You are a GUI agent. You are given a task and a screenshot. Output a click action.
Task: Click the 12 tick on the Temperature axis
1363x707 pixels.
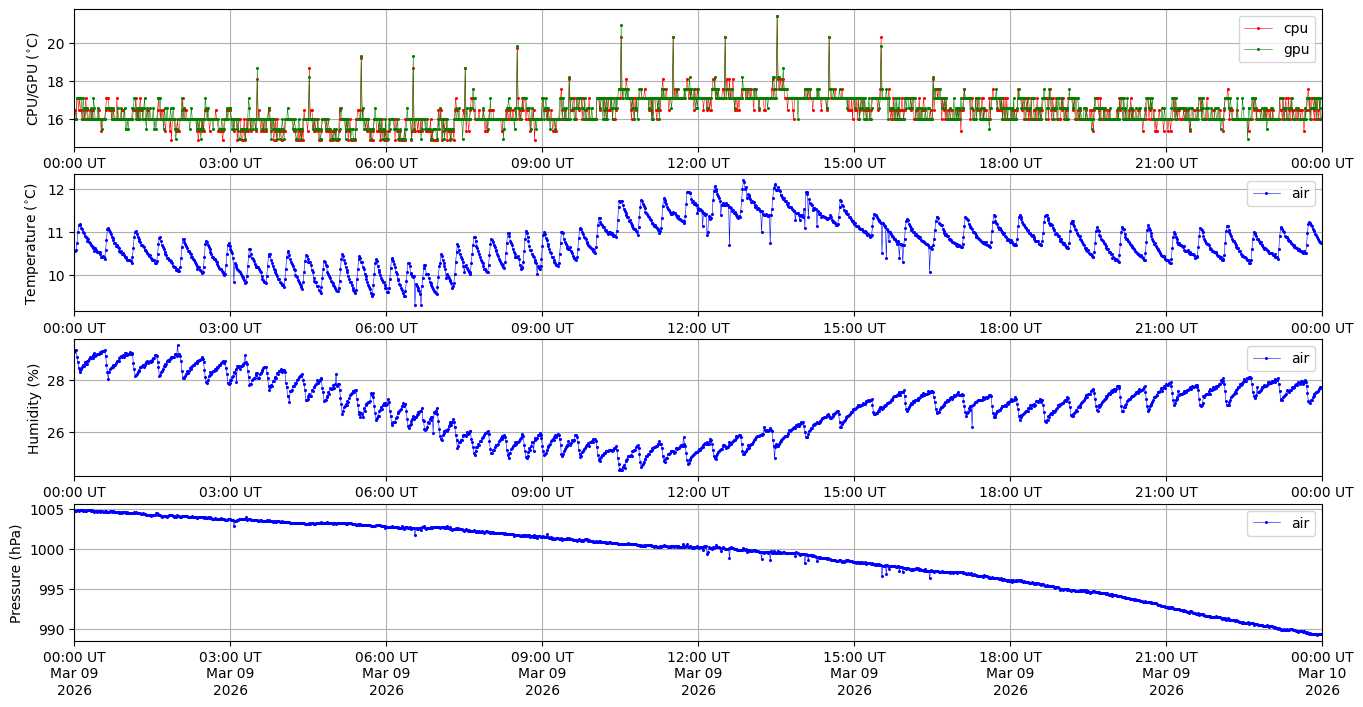click(x=55, y=190)
